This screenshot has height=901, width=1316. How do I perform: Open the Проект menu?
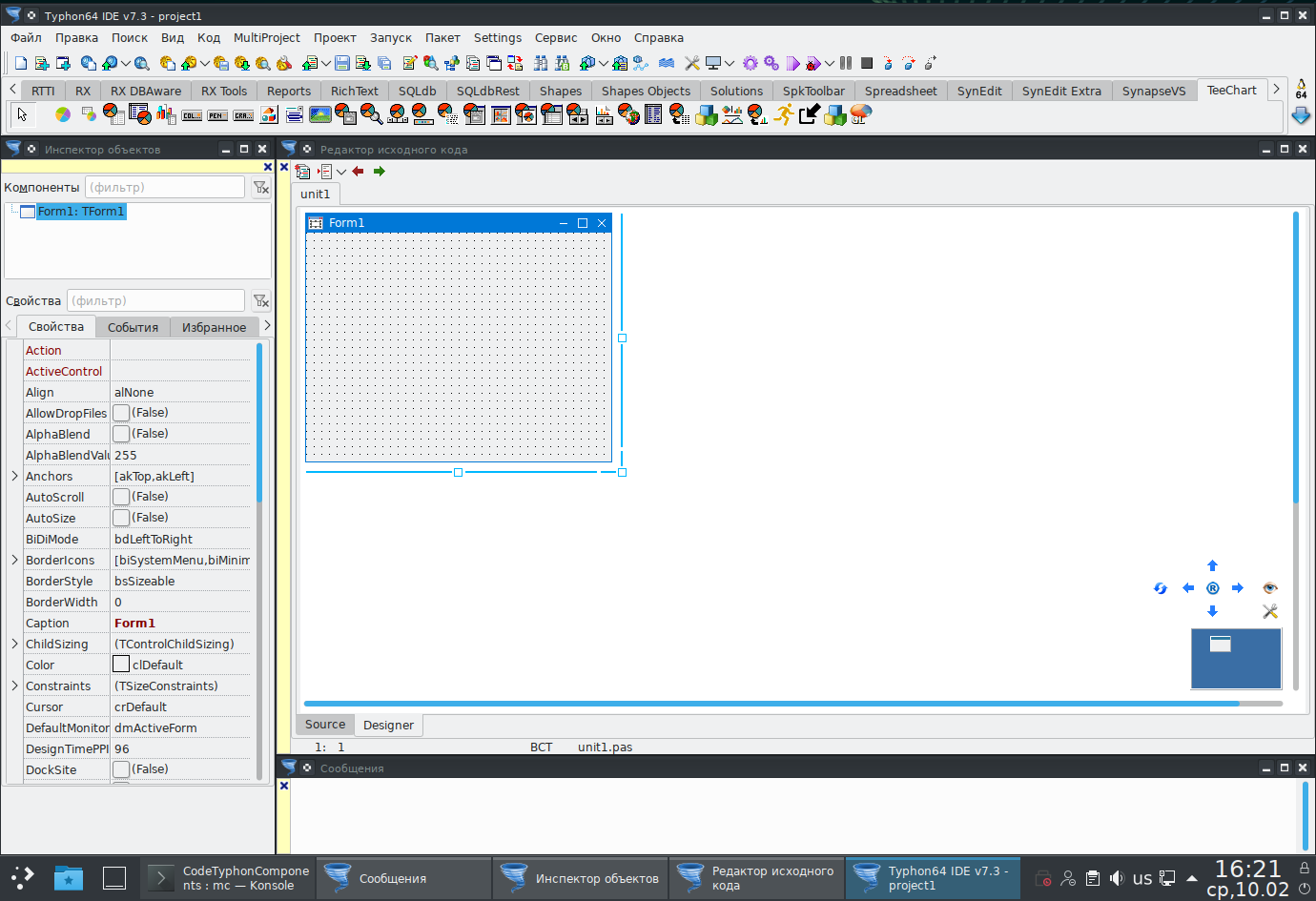[335, 38]
